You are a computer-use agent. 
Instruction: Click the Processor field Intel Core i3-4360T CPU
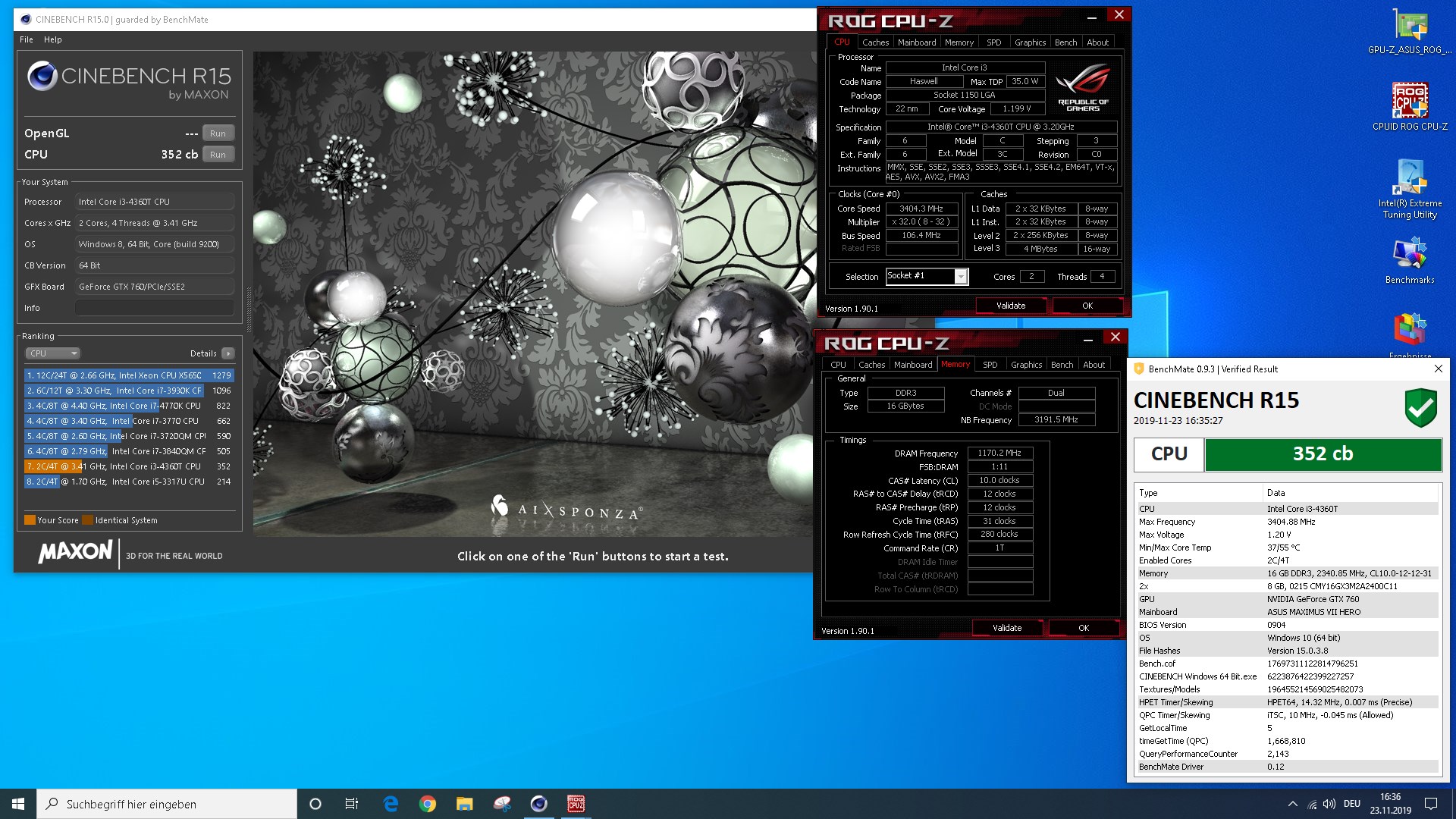pyautogui.click(x=155, y=202)
